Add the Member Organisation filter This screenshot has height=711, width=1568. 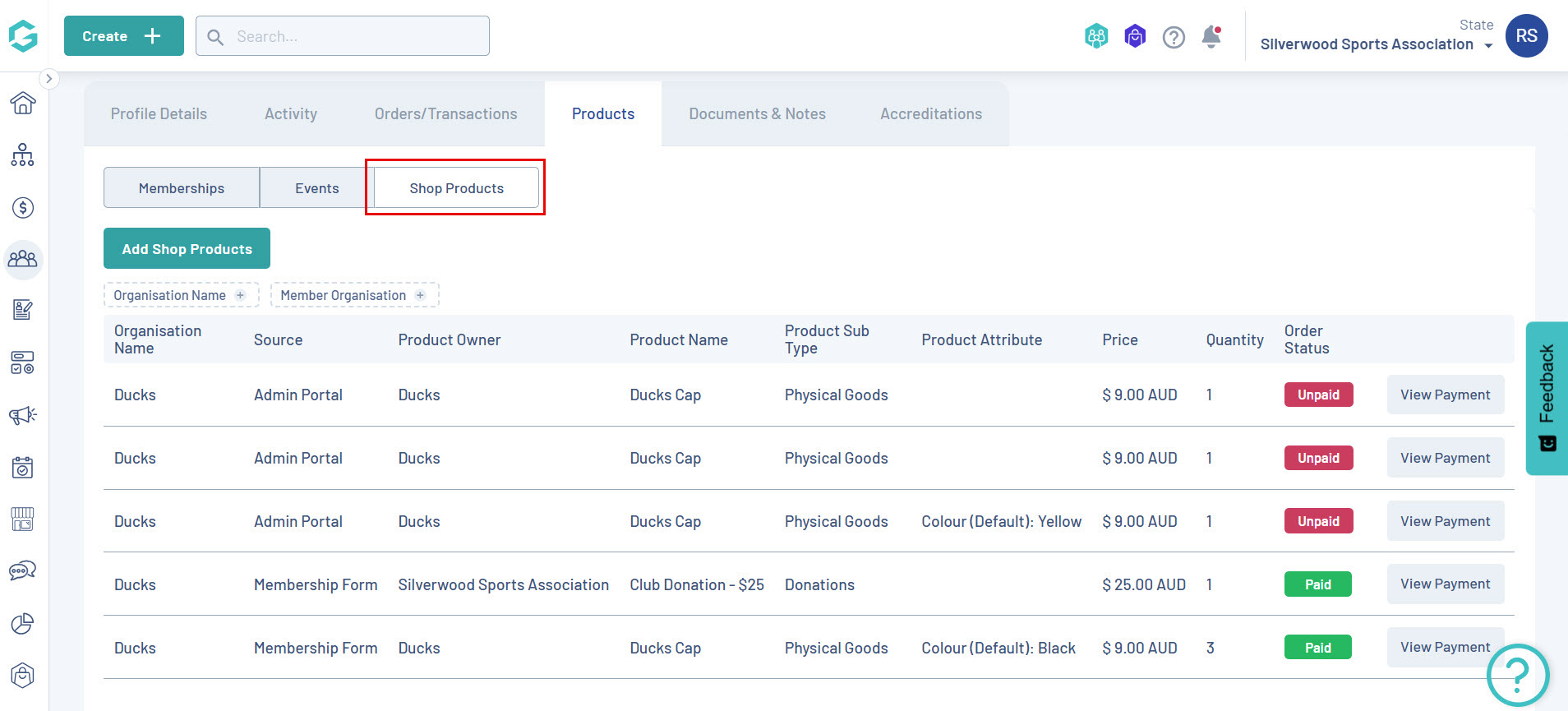354,295
